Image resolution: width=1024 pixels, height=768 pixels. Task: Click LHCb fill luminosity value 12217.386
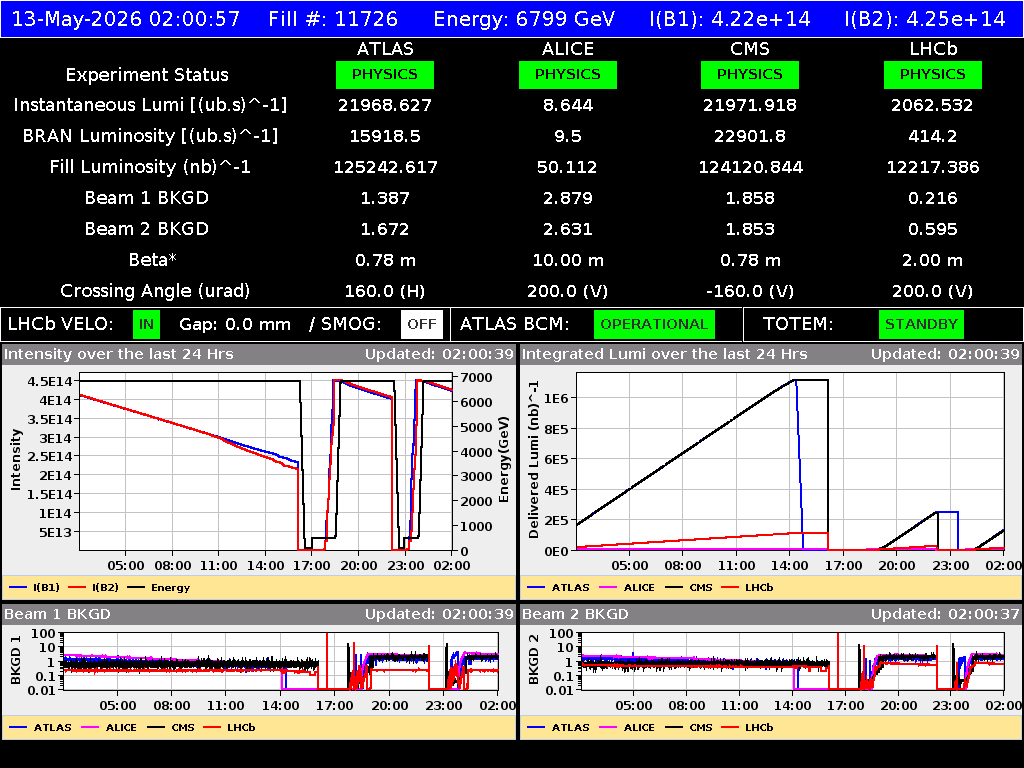pos(933,167)
